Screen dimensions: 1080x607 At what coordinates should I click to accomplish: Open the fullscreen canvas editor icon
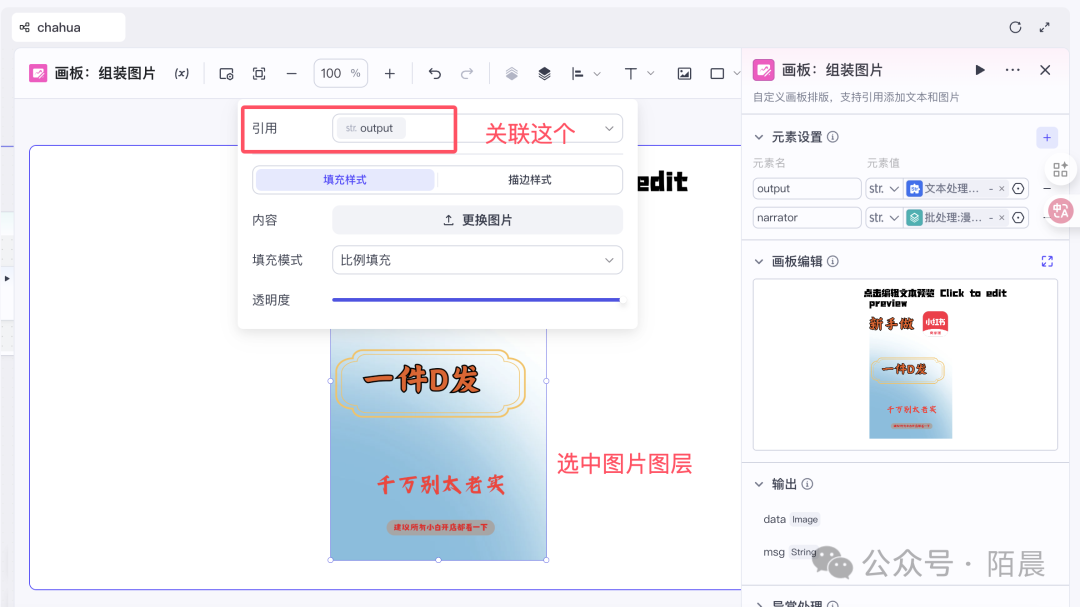(1047, 261)
